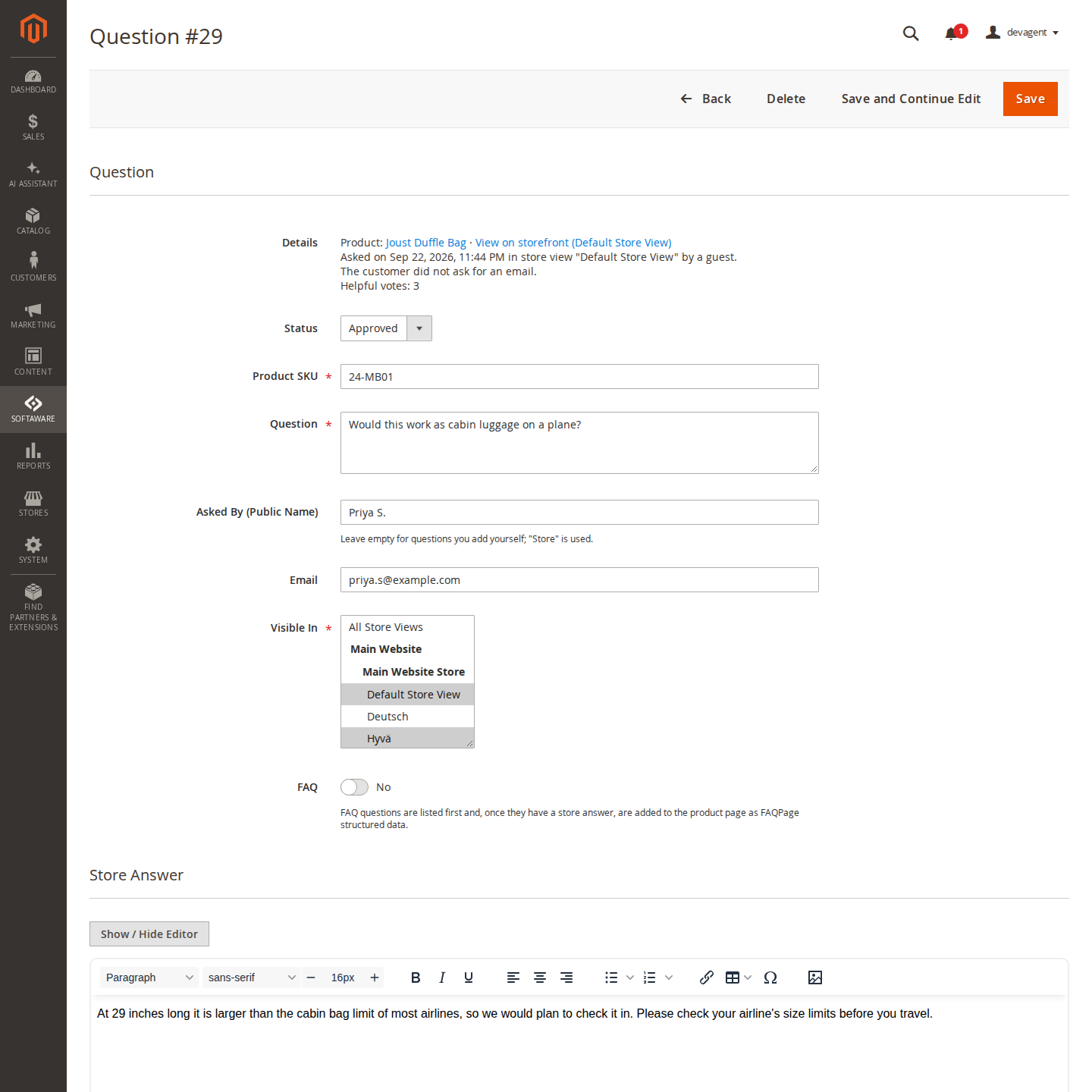Open the sans-serif font dropdown
1092x1092 pixels.
pyautogui.click(x=252, y=977)
